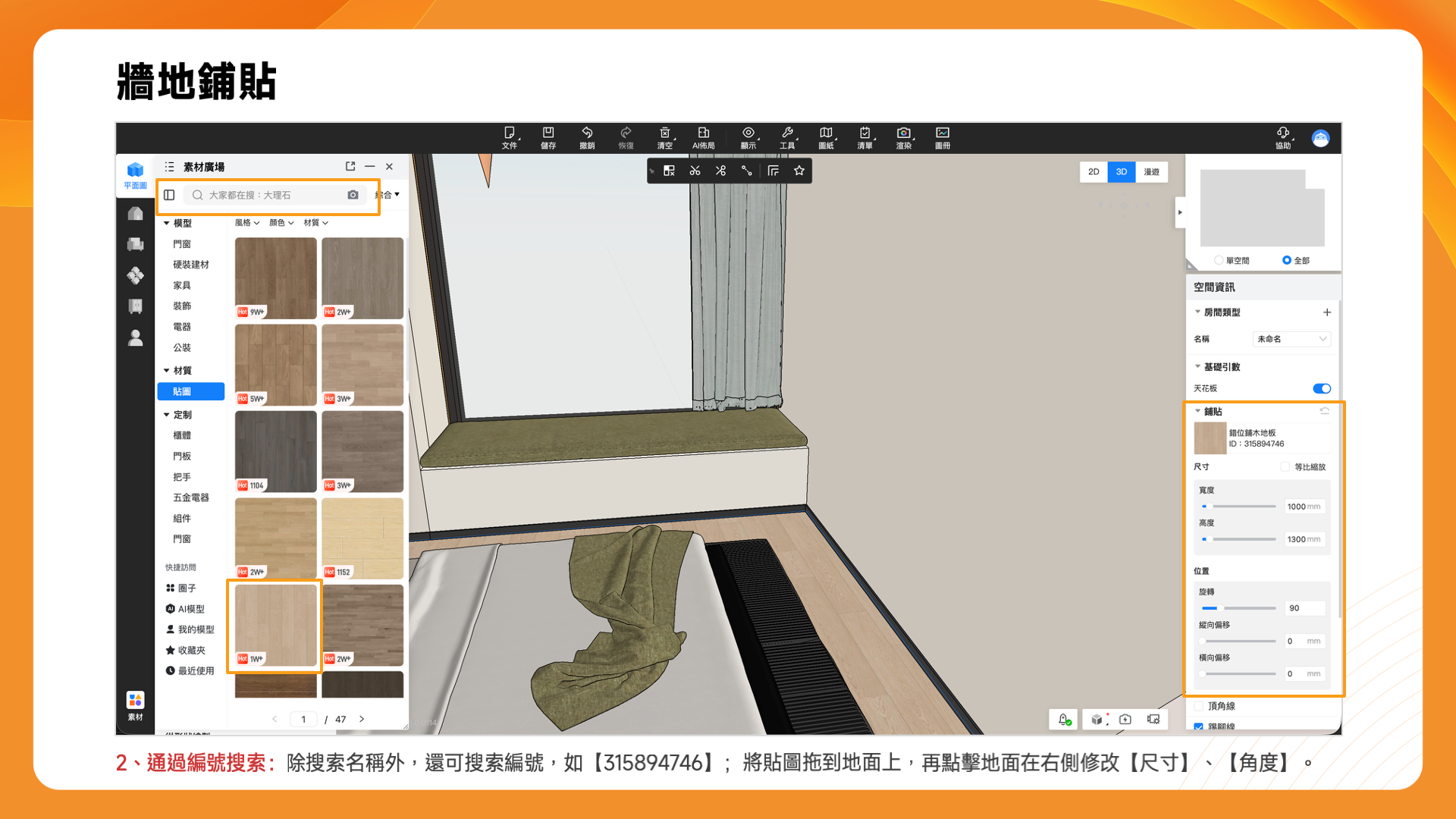The height and width of the screenshot is (819, 1456).
Task: Switch to the 漫遊 roaming view tab
Action: pyautogui.click(x=1151, y=172)
